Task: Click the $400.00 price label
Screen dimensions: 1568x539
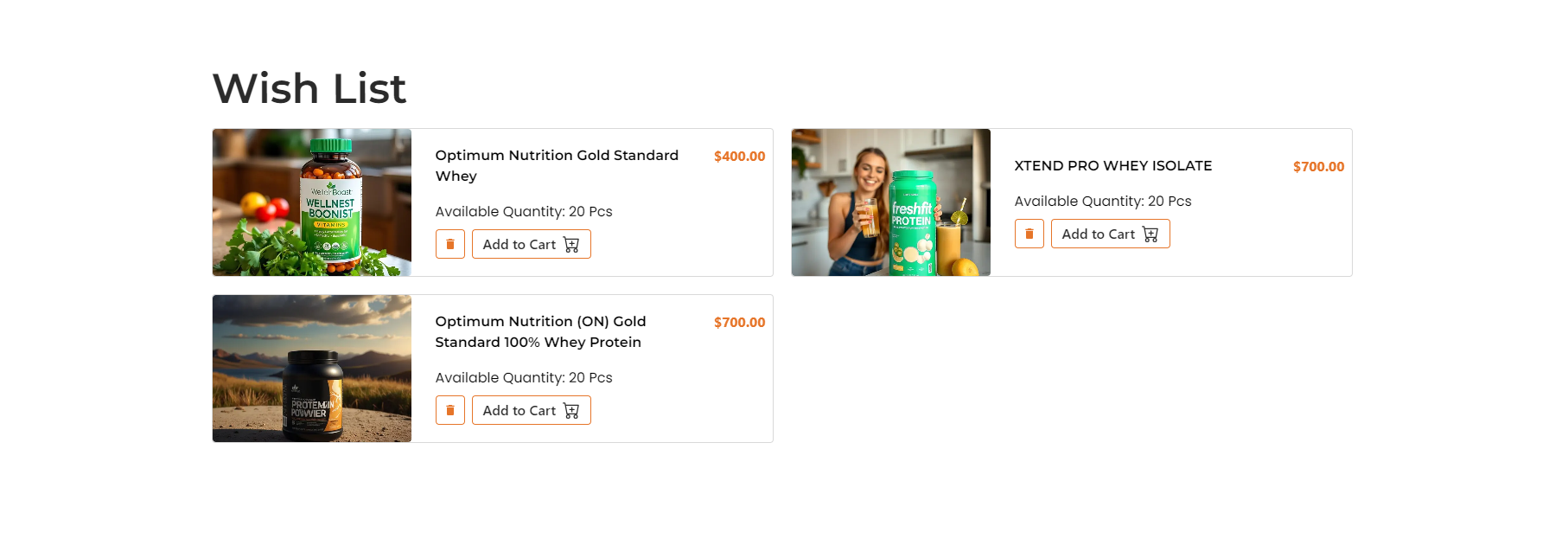Action: [739, 157]
